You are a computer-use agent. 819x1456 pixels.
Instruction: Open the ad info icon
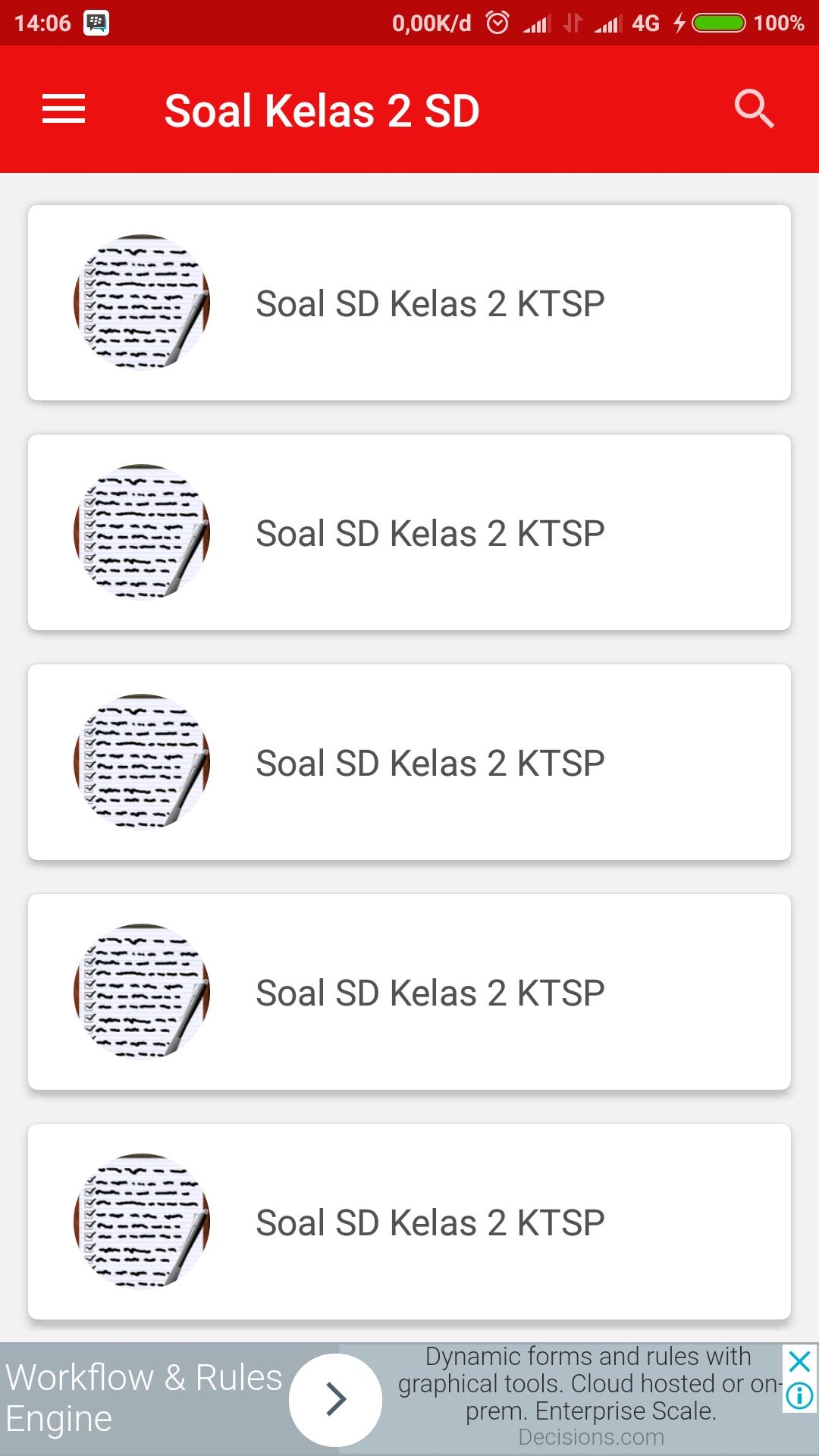[x=800, y=1395]
